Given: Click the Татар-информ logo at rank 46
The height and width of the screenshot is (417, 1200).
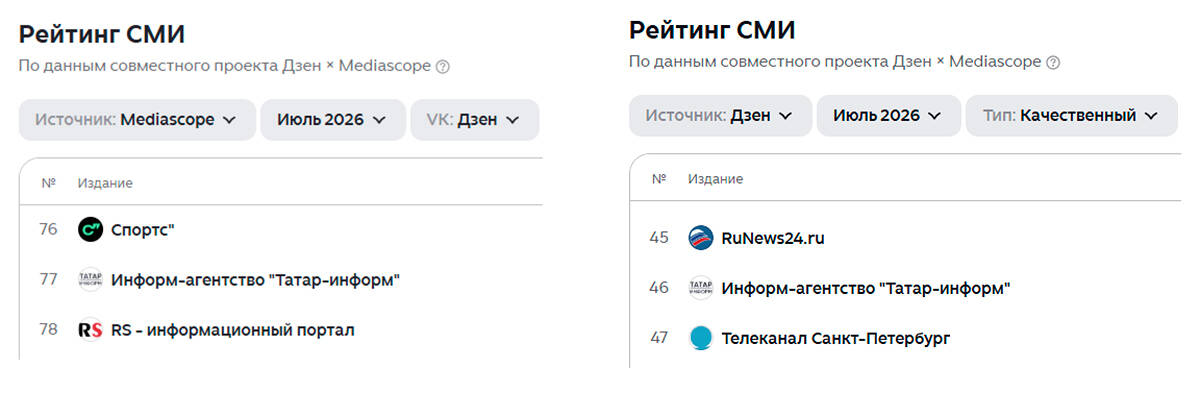Looking at the screenshot, I should coord(701,288).
